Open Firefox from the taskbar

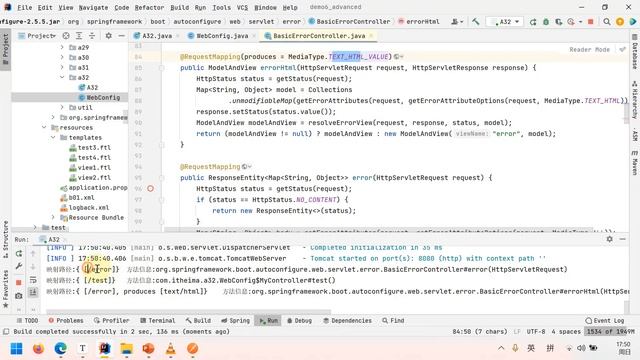click(x=38, y=349)
